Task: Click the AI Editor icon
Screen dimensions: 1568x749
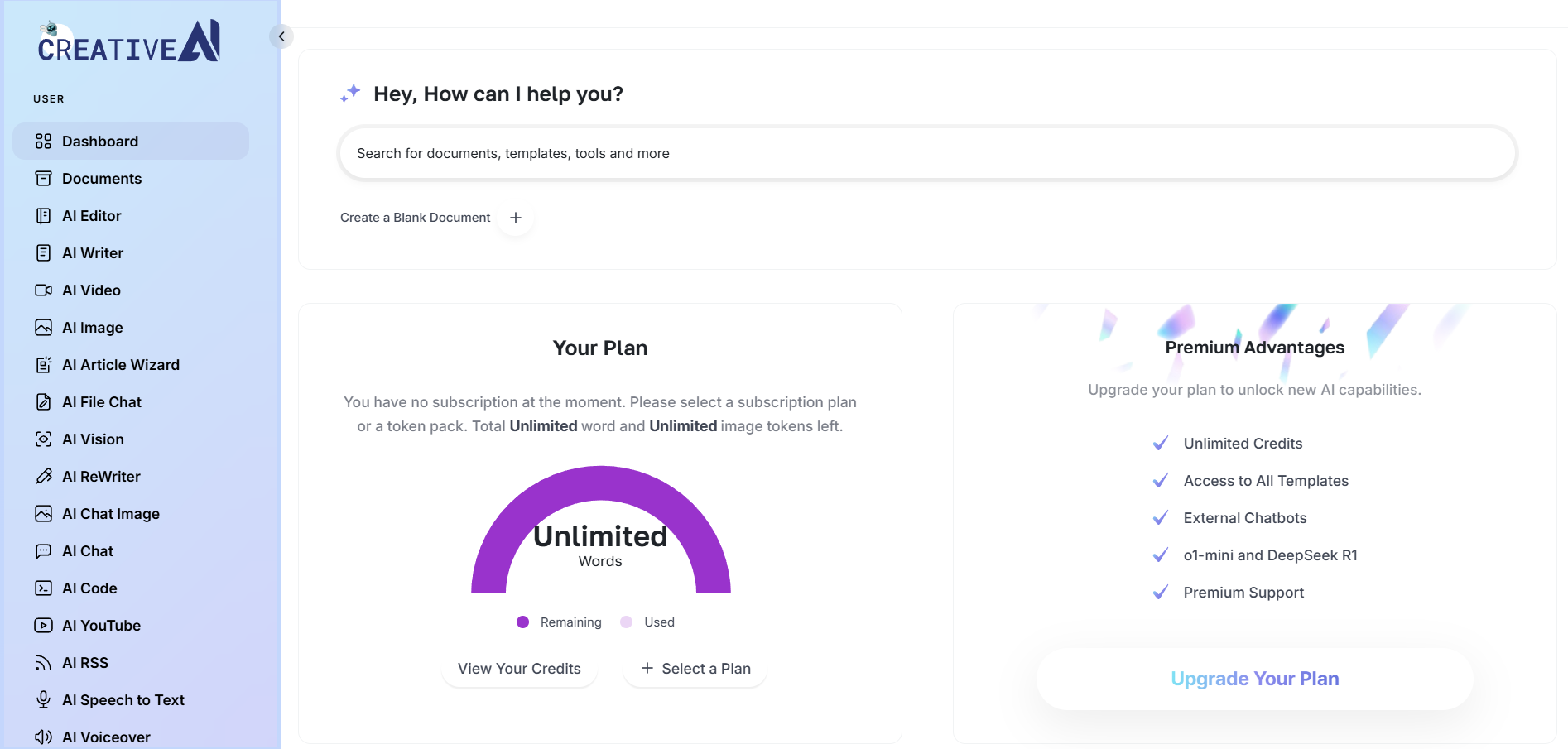Action: (44, 216)
